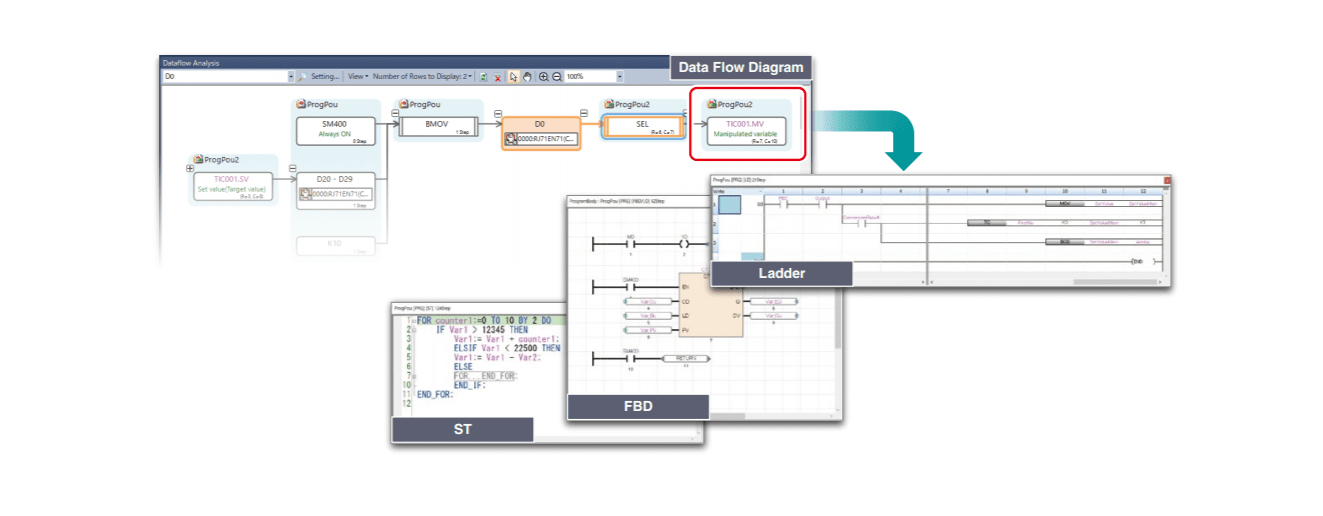The width and height of the screenshot is (1323, 516).
Task: Click the zoom in magnifier icon
Action: pyautogui.click(x=543, y=76)
